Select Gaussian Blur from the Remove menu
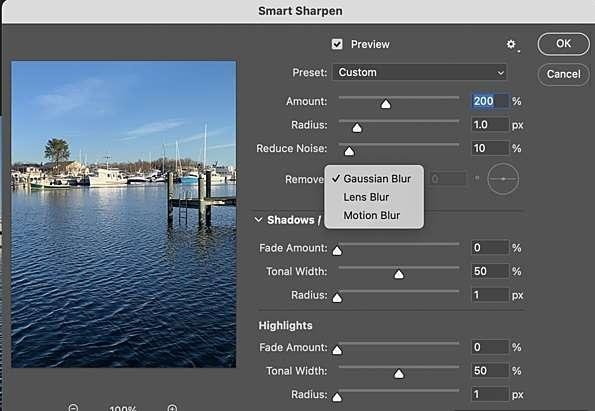595x411 pixels. click(x=374, y=179)
